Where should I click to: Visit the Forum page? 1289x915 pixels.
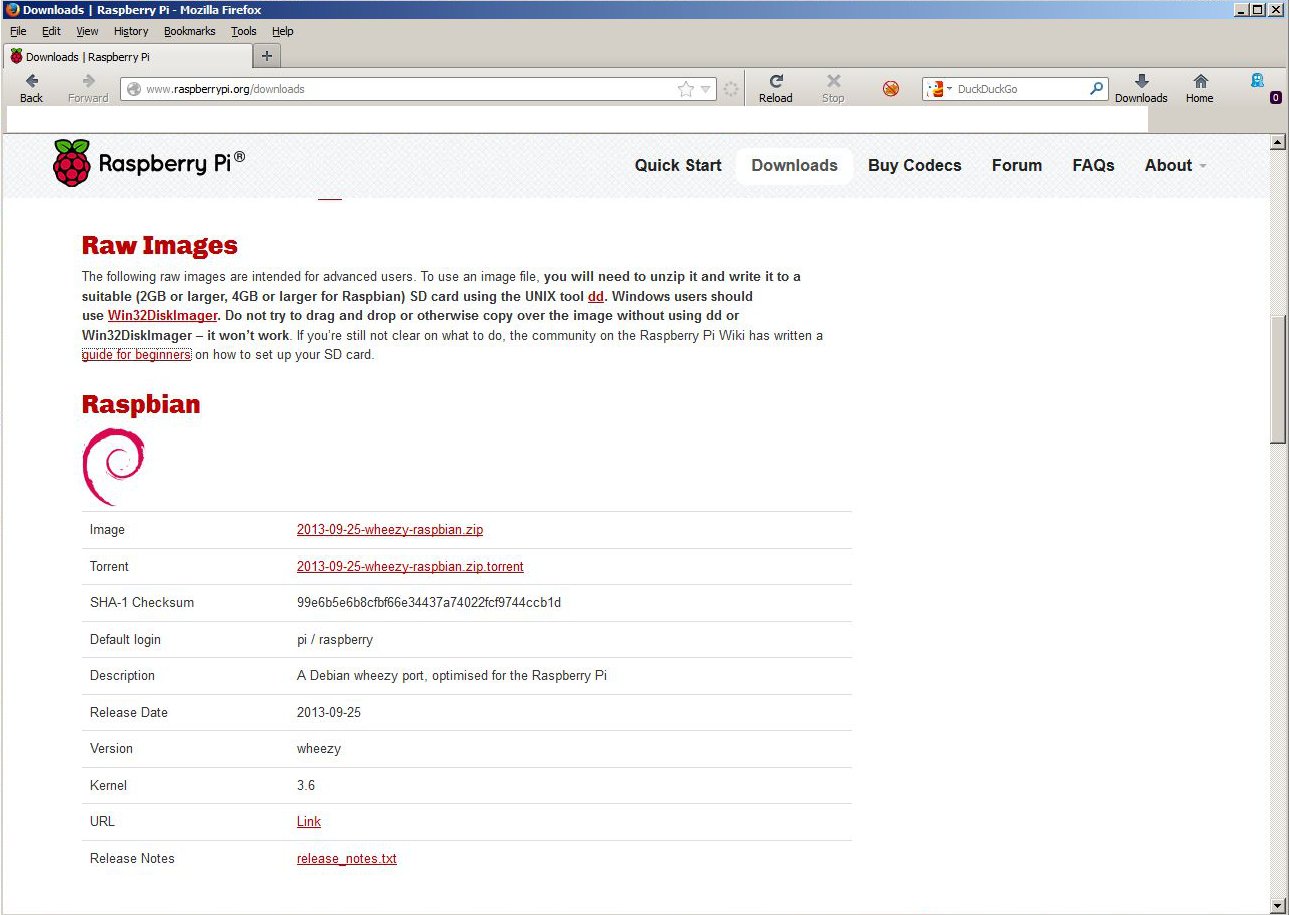[x=1017, y=165]
